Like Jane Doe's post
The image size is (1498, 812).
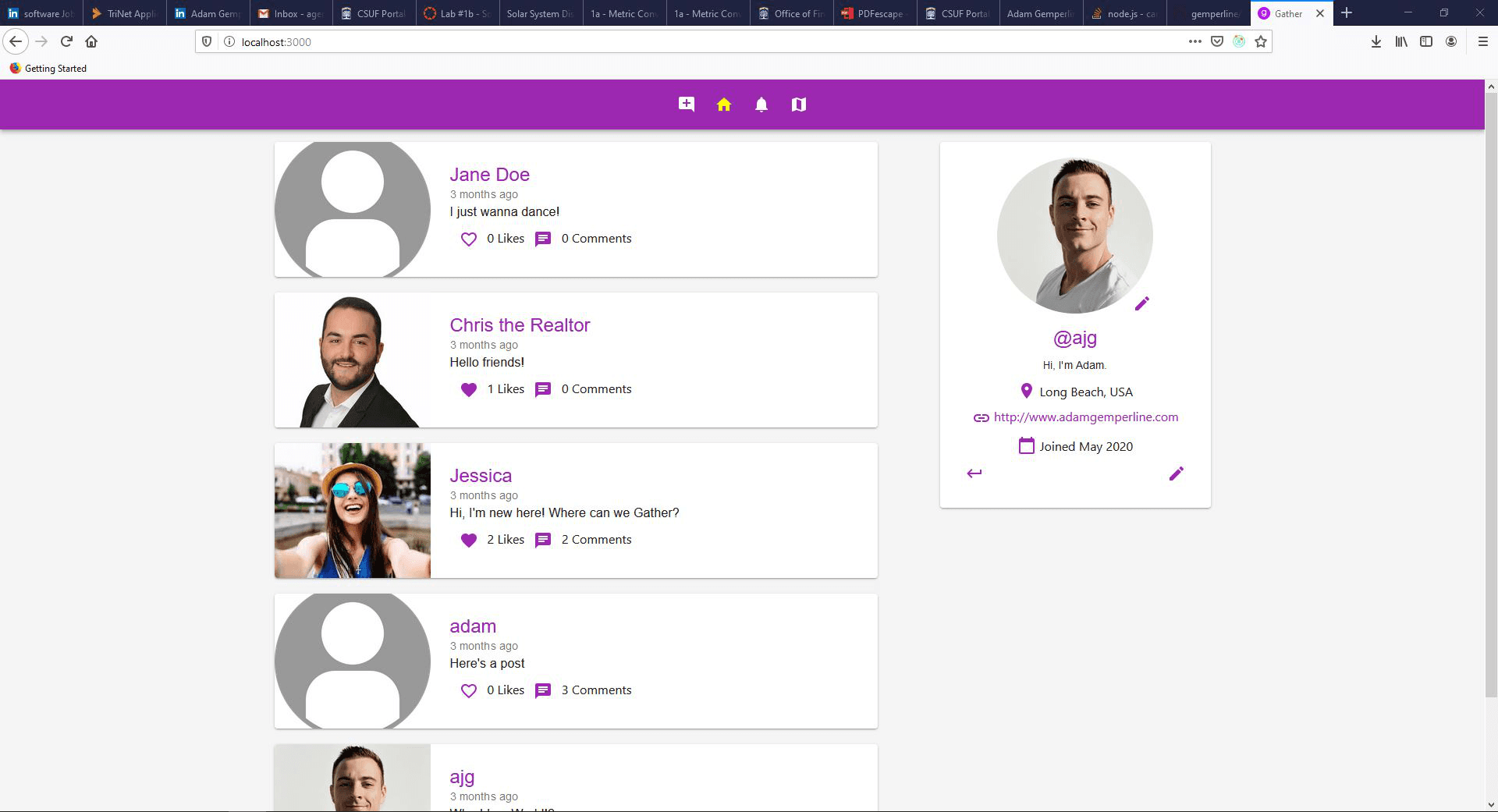[x=468, y=239]
